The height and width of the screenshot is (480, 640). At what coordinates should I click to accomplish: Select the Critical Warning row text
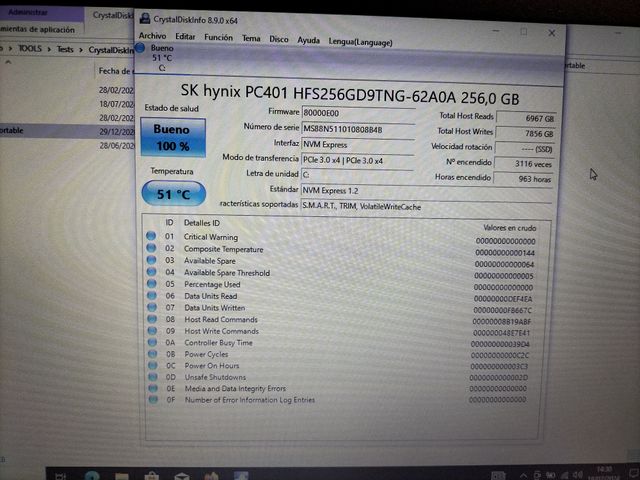click(x=211, y=237)
